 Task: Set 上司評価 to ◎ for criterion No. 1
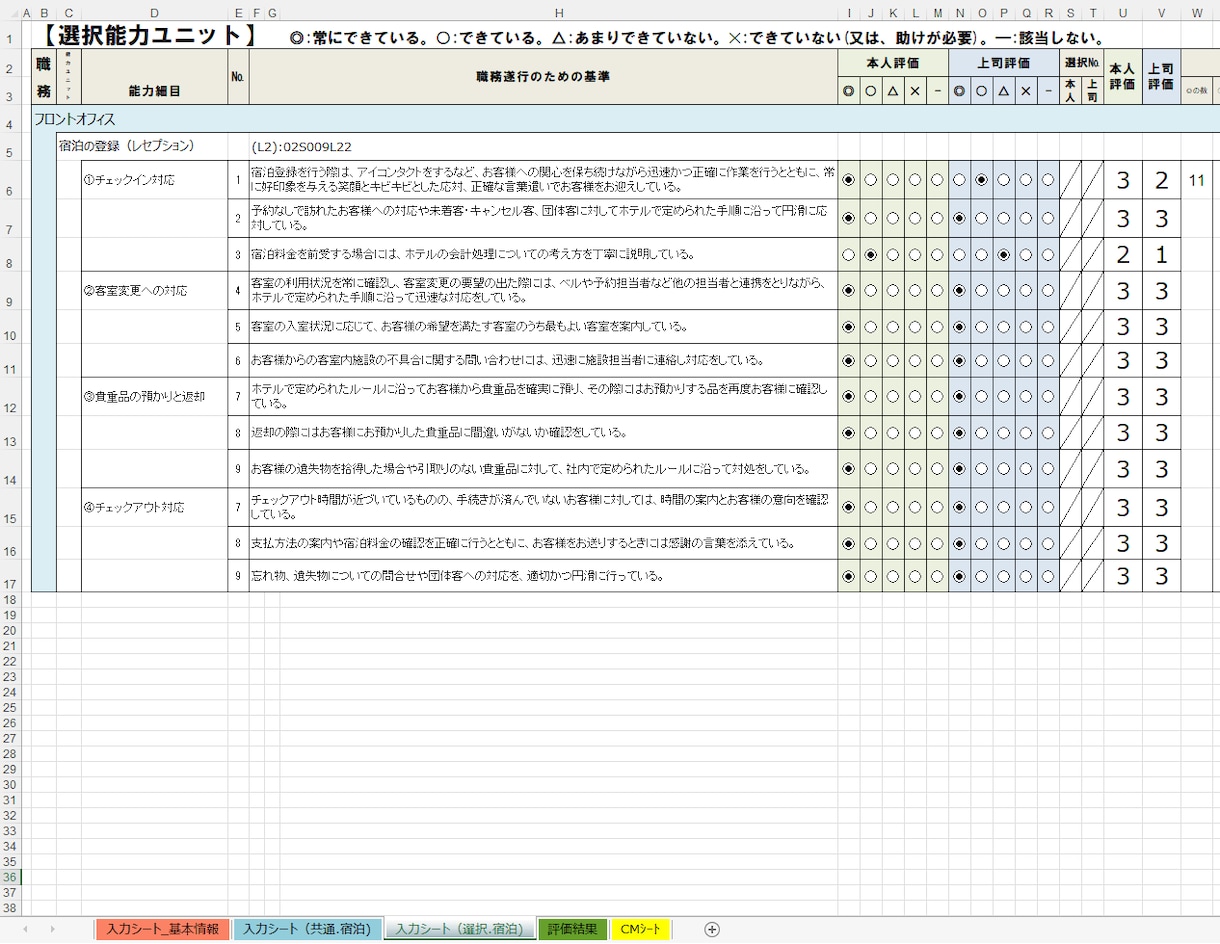[x=959, y=180]
